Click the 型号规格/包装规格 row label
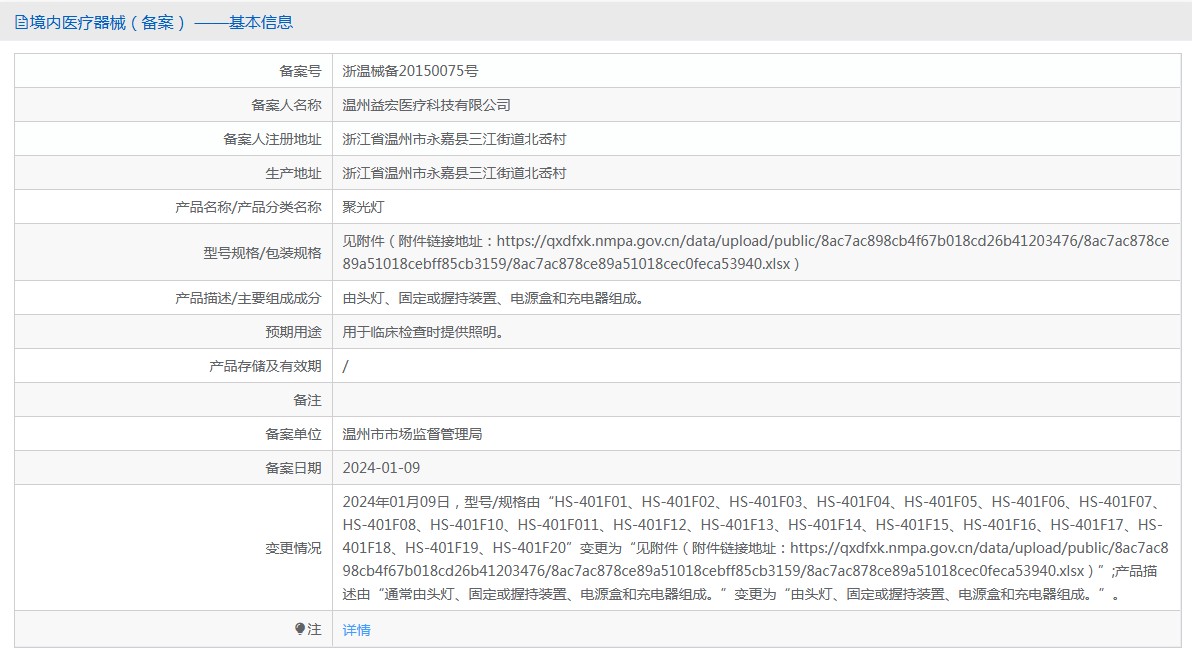 [262, 253]
